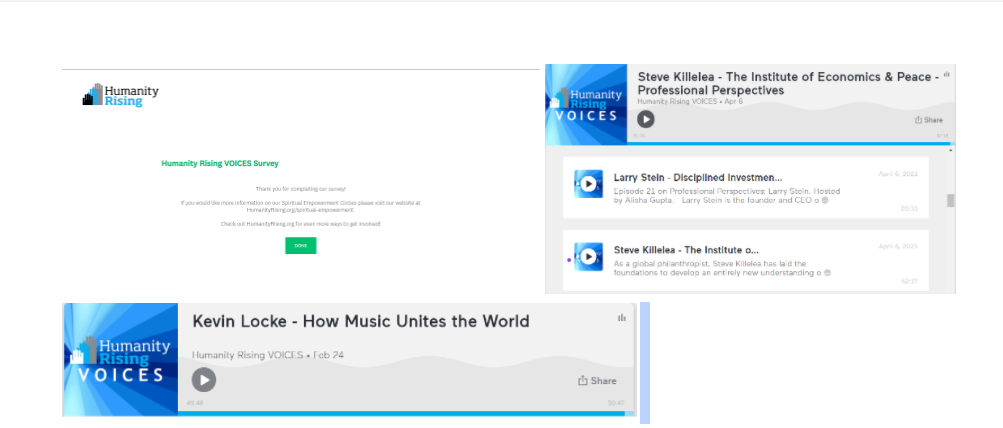Viewport: 1003px width, 428px height.
Task: Click Thank you for completing our survey text
Action: tap(301, 189)
